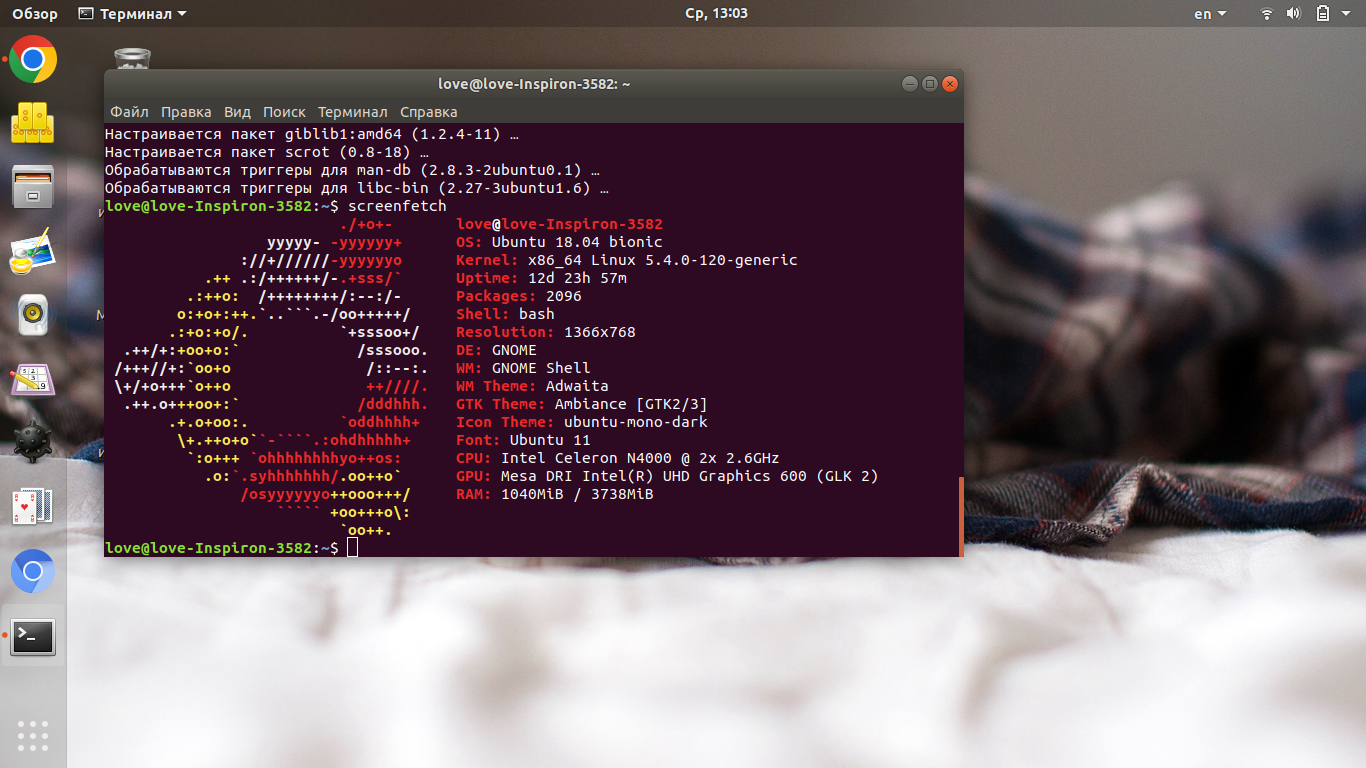The height and width of the screenshot is (768, 1366).
Task: Open the Solitaire cards game icon
Action: (x=33, y=507)
